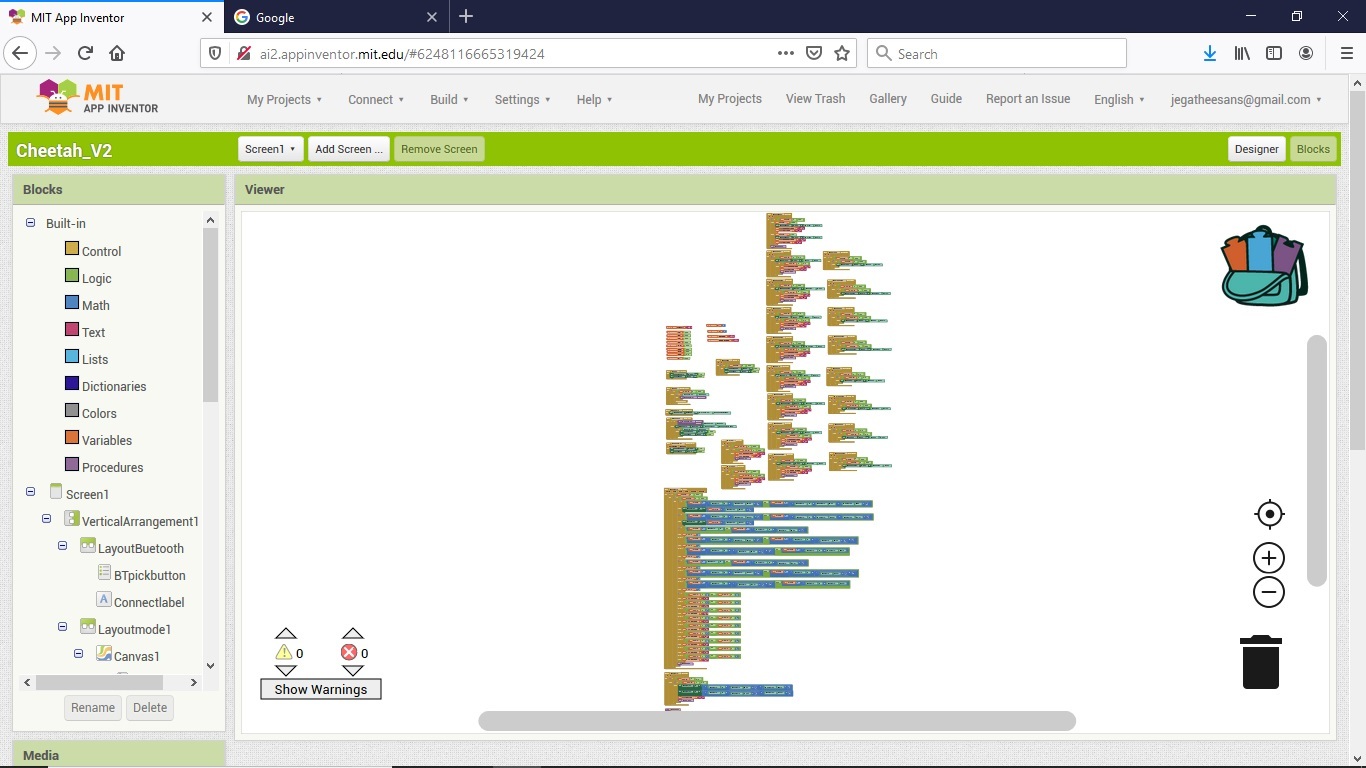Click the Remove Screen button

(439, 149)
